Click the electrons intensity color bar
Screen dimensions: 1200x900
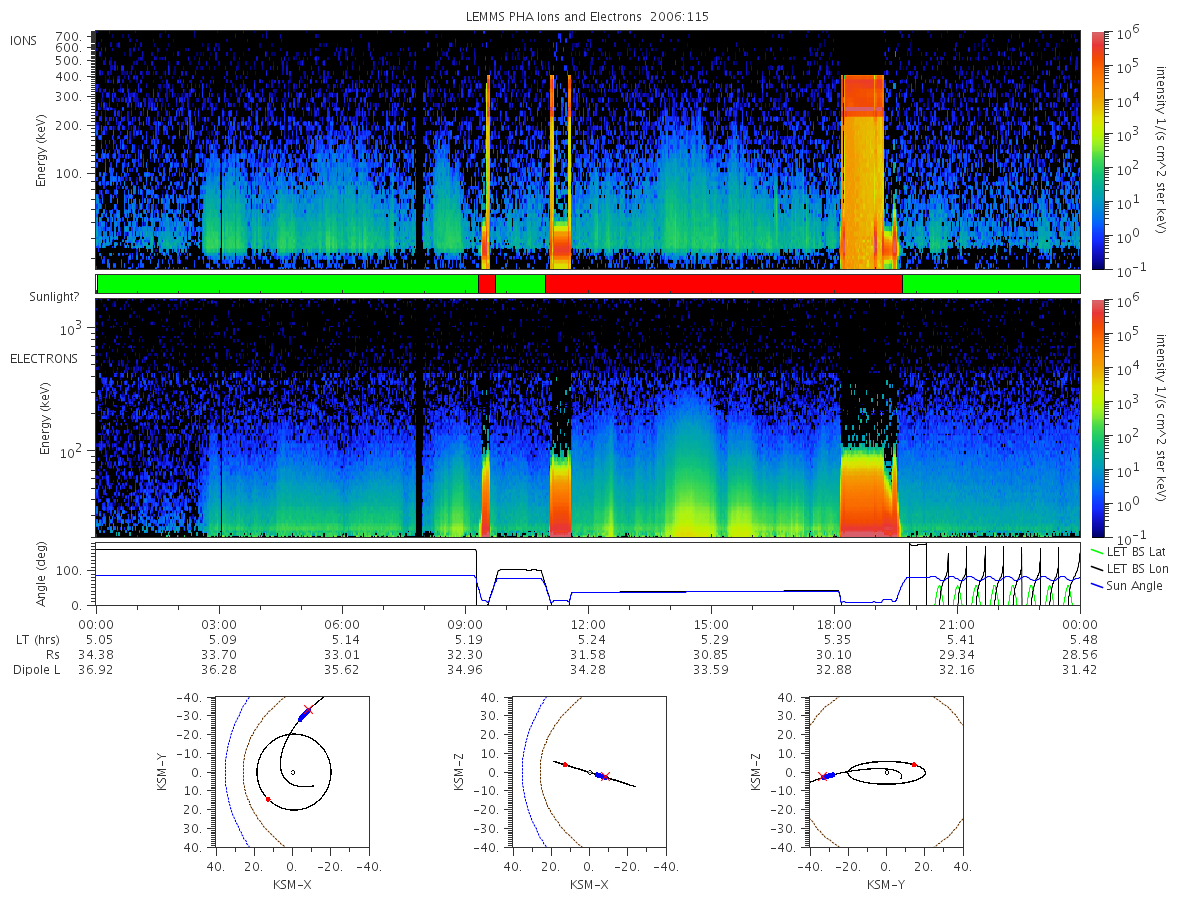[1098, 416]
